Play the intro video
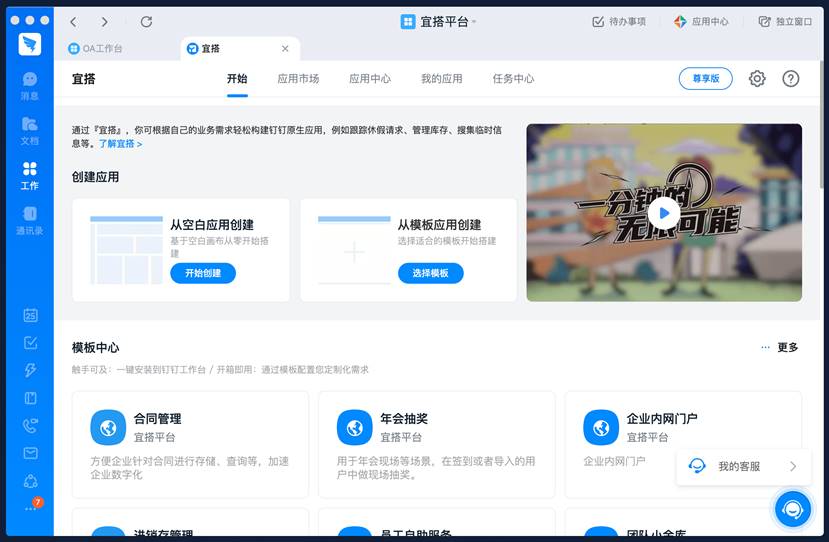829x542 pixels. pyautogui.click(x=663, y=212)
